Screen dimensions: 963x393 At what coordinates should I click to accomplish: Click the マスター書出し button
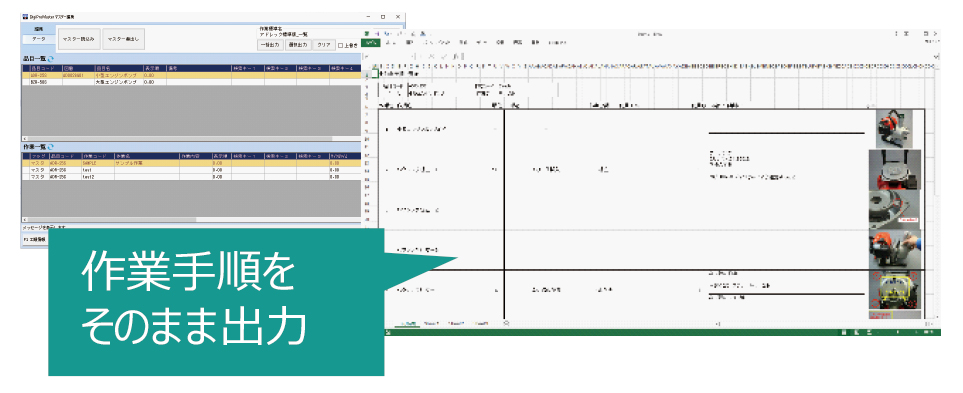pos(123,39)
